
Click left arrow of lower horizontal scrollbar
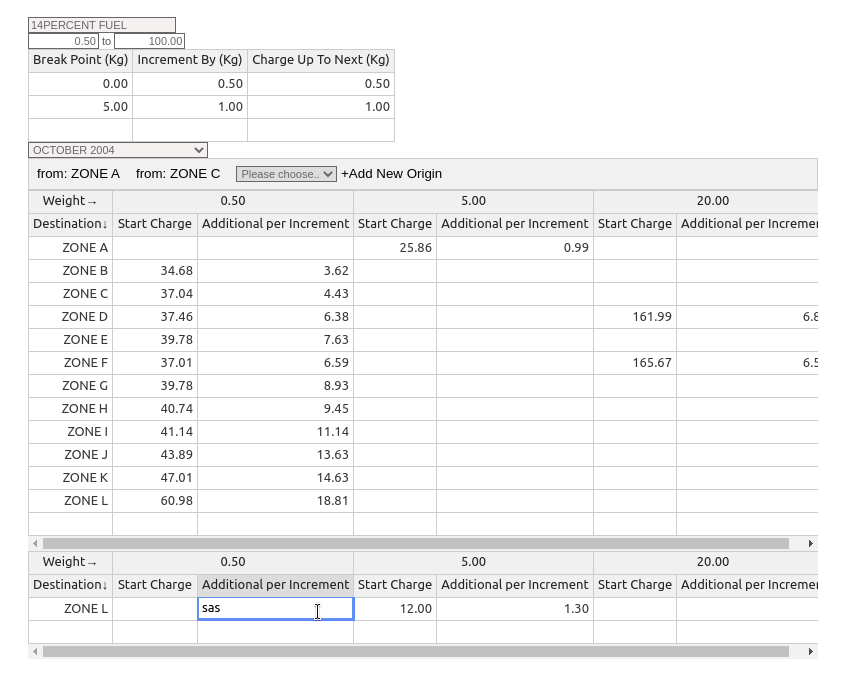(x=35, y=651)
